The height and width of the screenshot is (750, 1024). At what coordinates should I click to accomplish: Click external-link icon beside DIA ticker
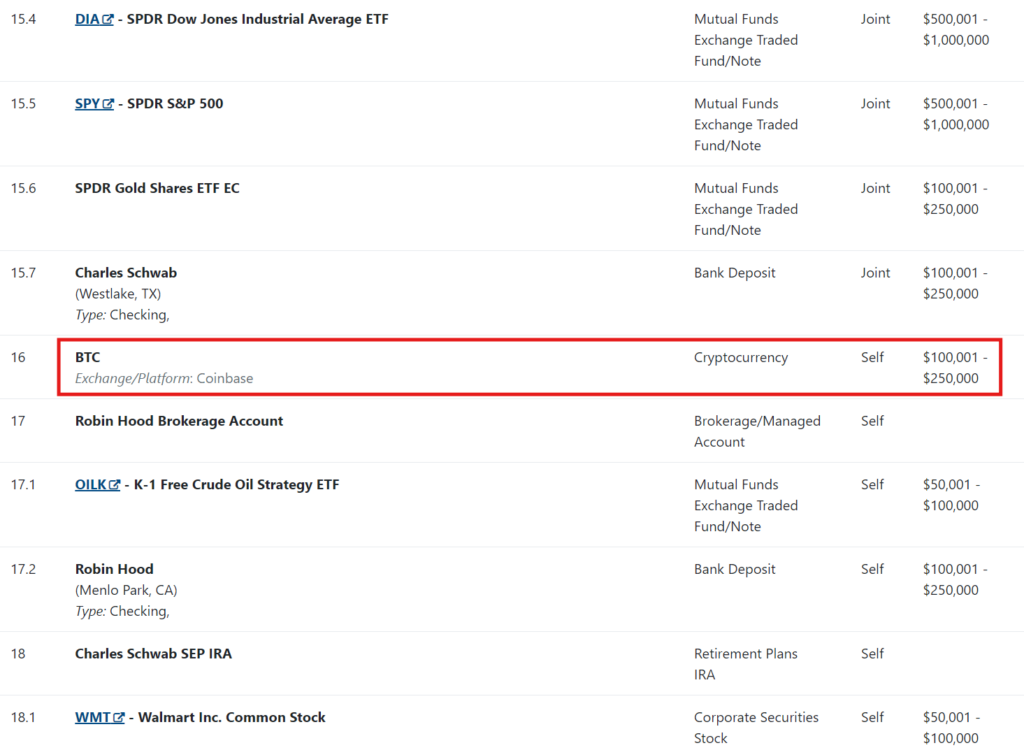(108, 20)
